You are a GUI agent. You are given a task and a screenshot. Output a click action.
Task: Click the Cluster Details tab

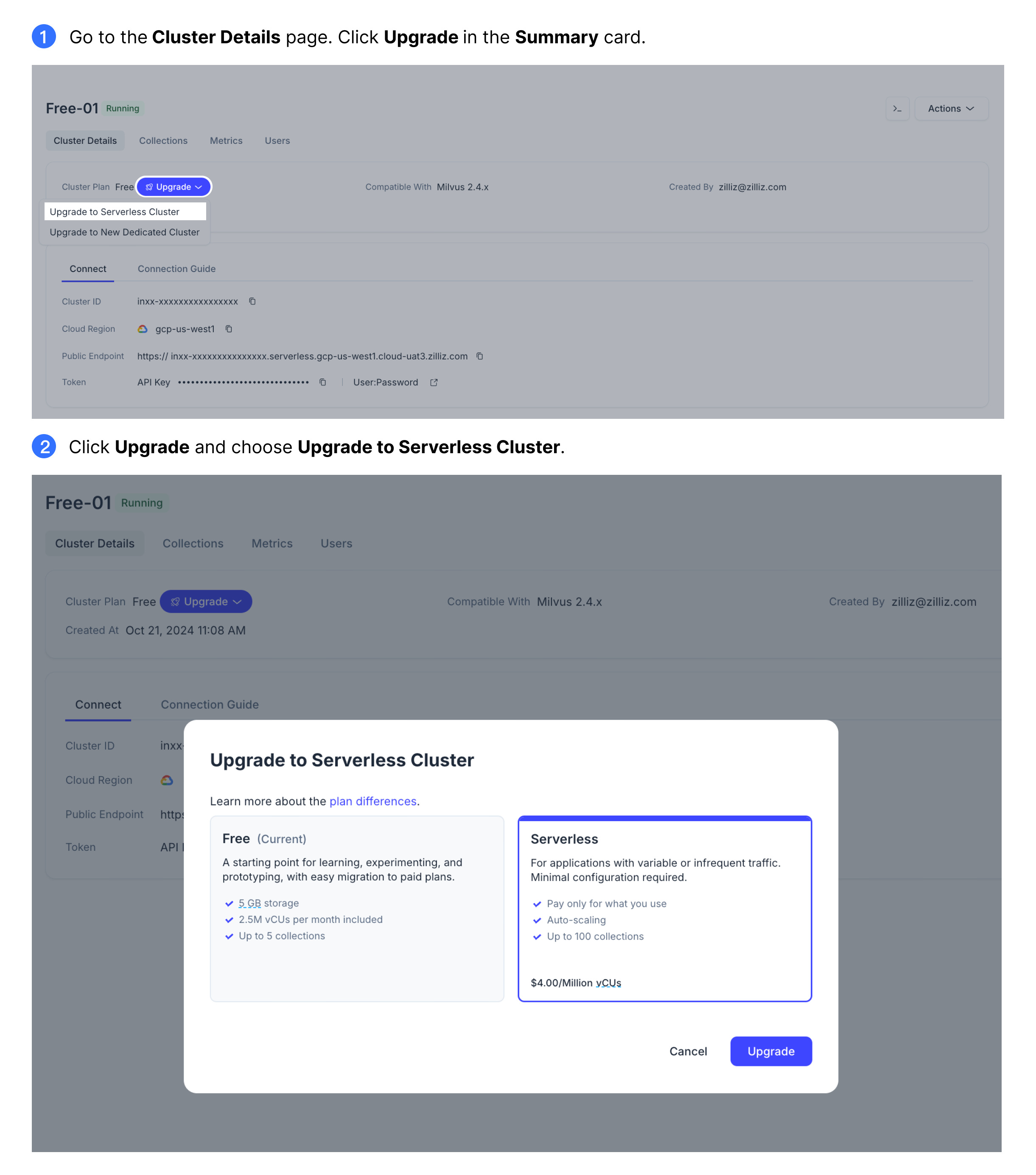[85, 140]
